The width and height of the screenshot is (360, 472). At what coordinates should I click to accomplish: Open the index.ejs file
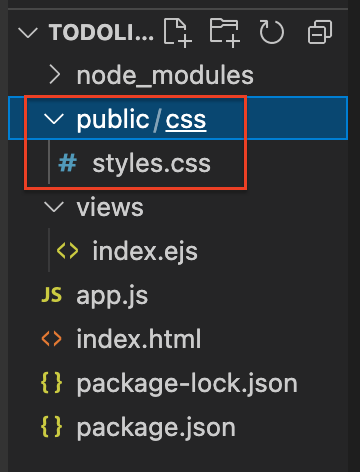[145, 251]
